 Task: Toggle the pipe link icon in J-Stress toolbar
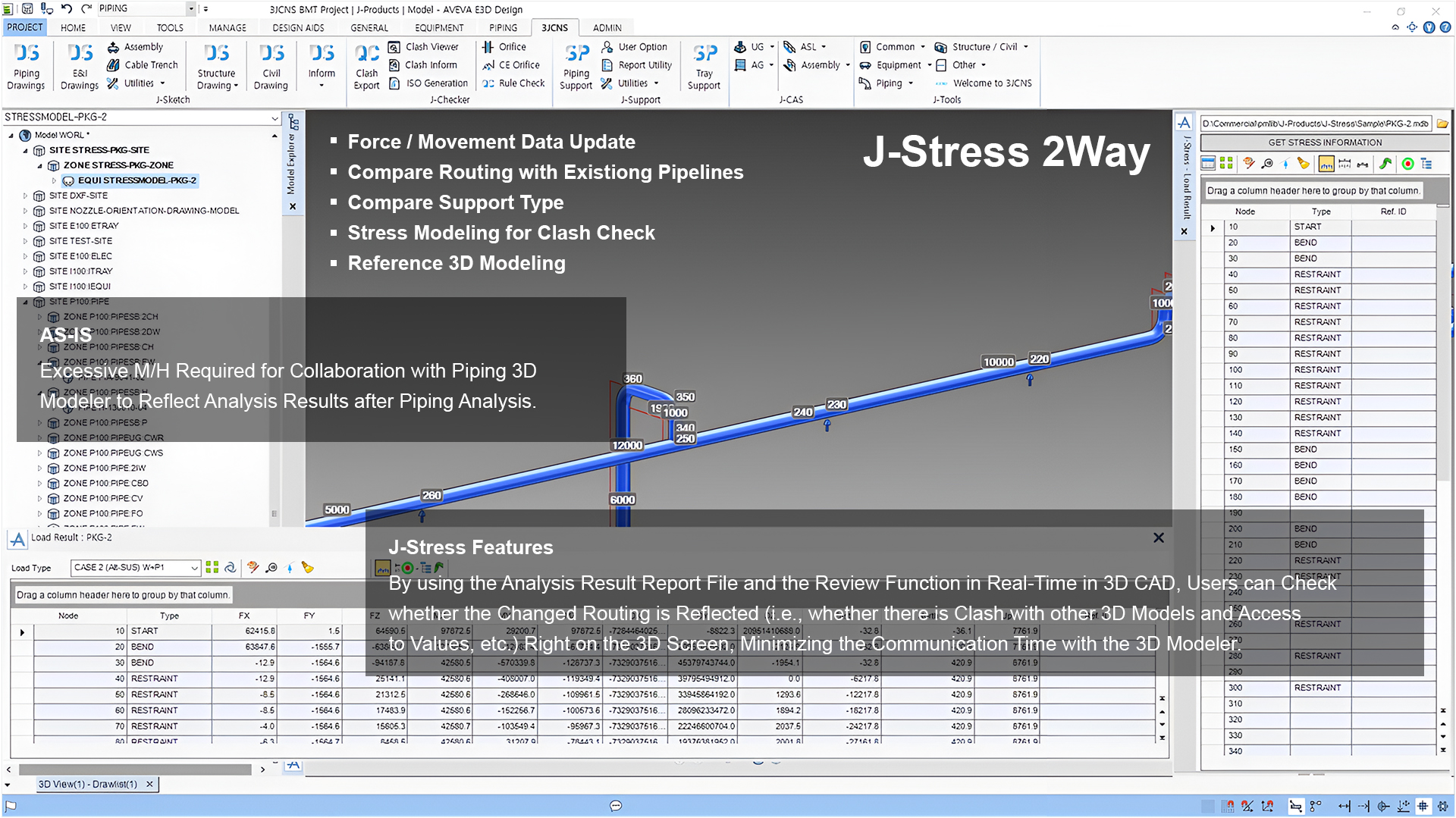click(1363, 164)
